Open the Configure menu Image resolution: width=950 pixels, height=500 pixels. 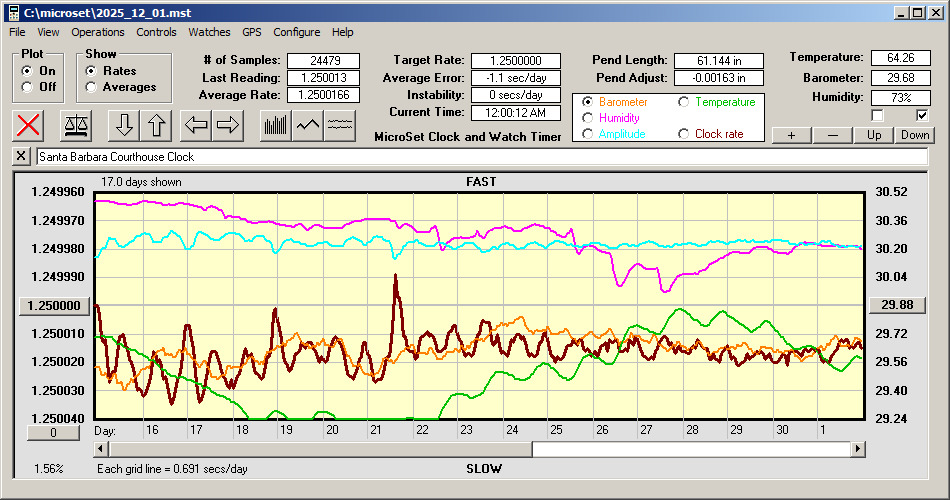pyautogui.click(x=297, y=32)
